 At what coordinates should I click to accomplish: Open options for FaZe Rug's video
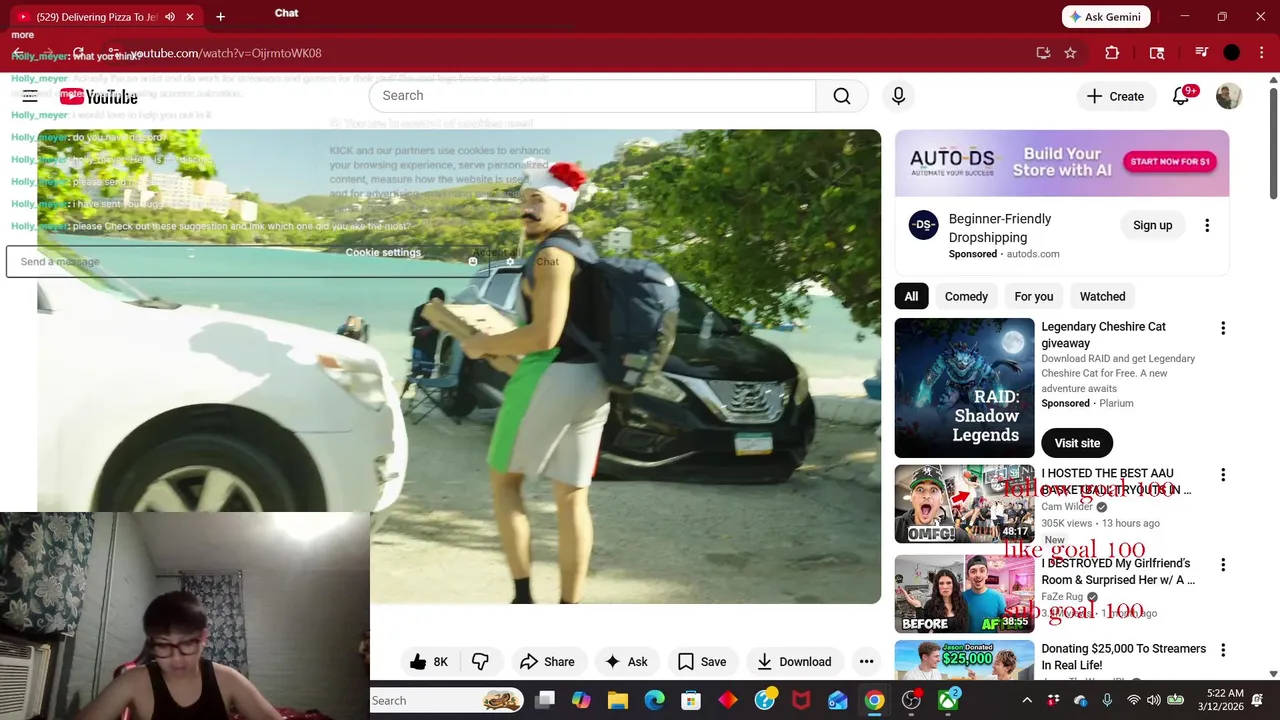click(1222, 565)
